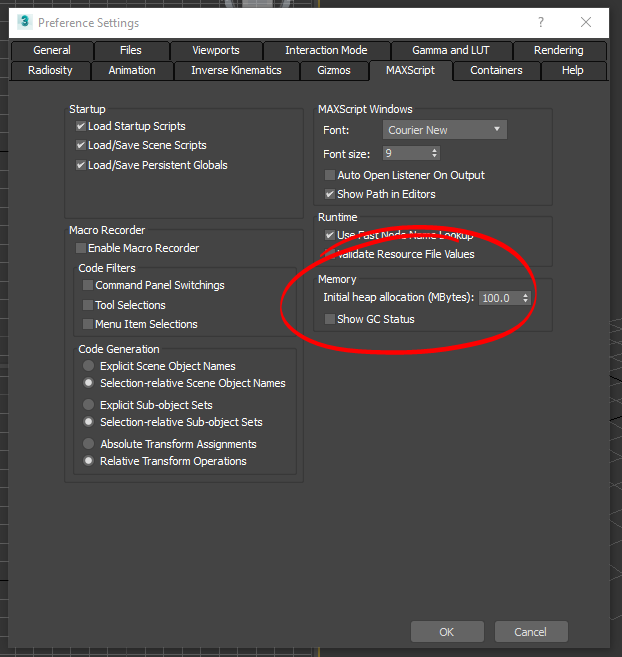The width and height of the screenshot is (622, 657).
Task: Click the Font size value field
Action: [407, 153]
